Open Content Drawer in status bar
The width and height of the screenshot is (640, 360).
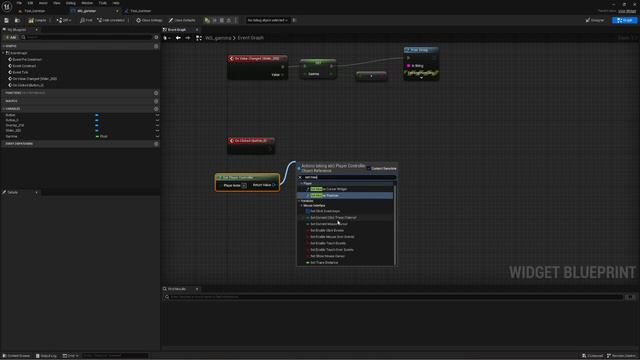point(17,356)
